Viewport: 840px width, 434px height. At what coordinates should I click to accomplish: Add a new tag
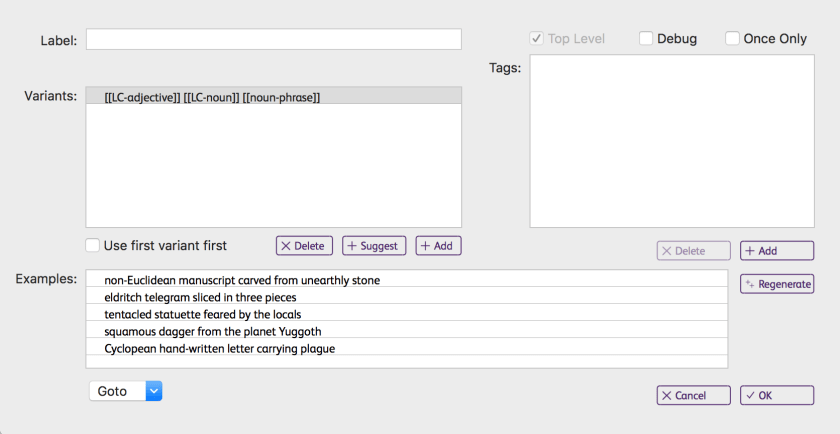click(x=776, y=251)
